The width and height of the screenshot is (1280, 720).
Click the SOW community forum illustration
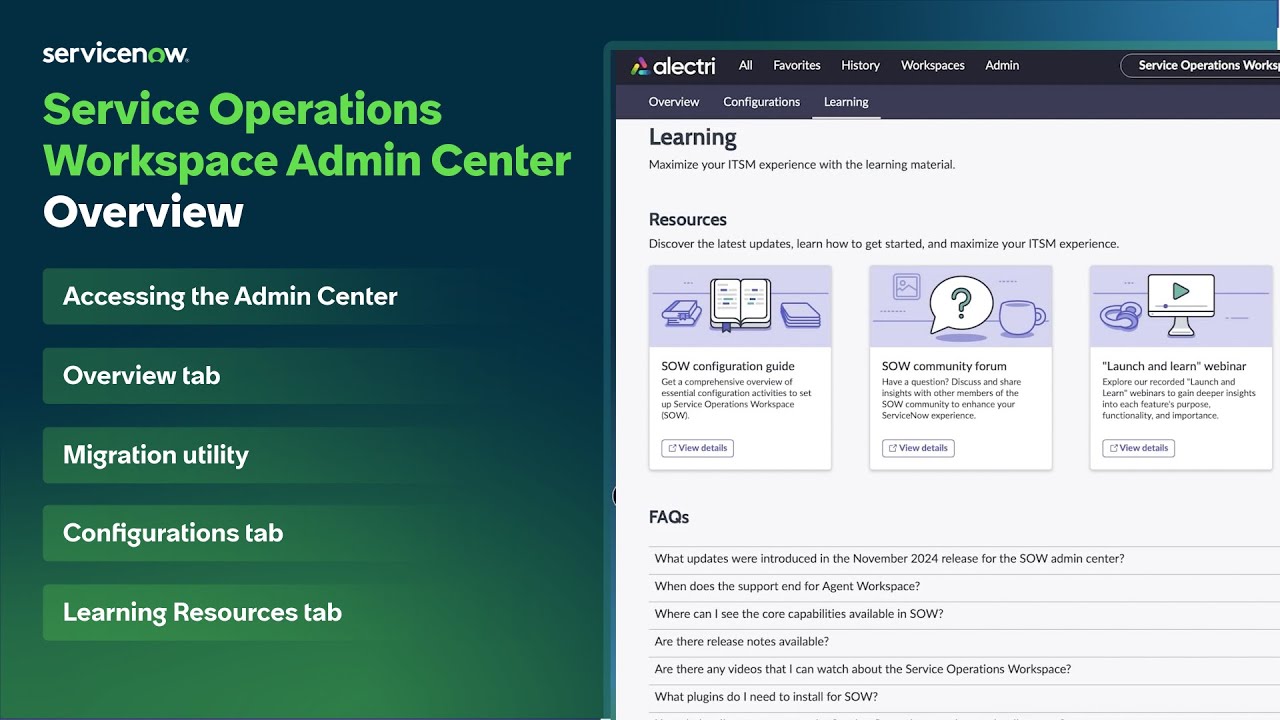[961, 306]
